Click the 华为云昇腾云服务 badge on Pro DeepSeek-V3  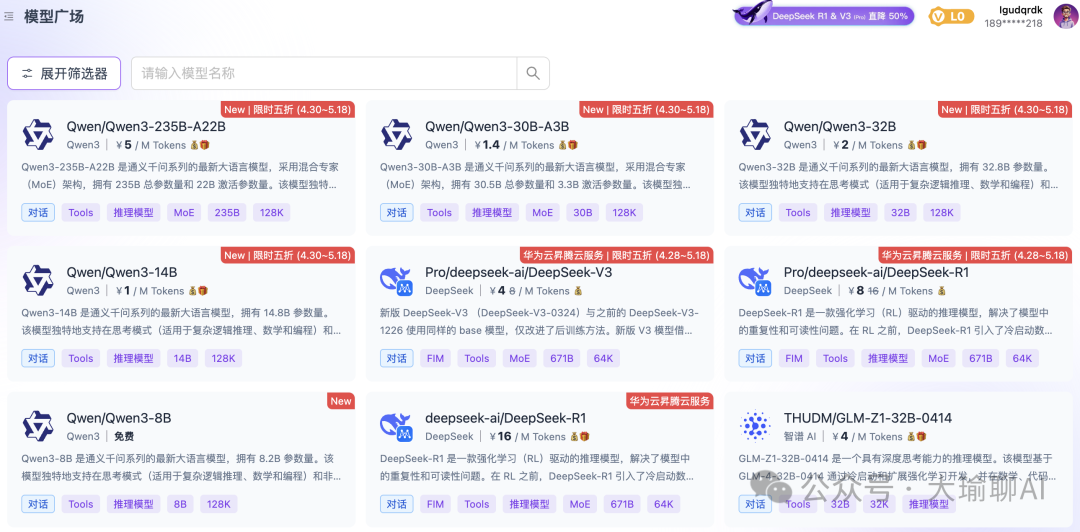click(x=616, y=255)
